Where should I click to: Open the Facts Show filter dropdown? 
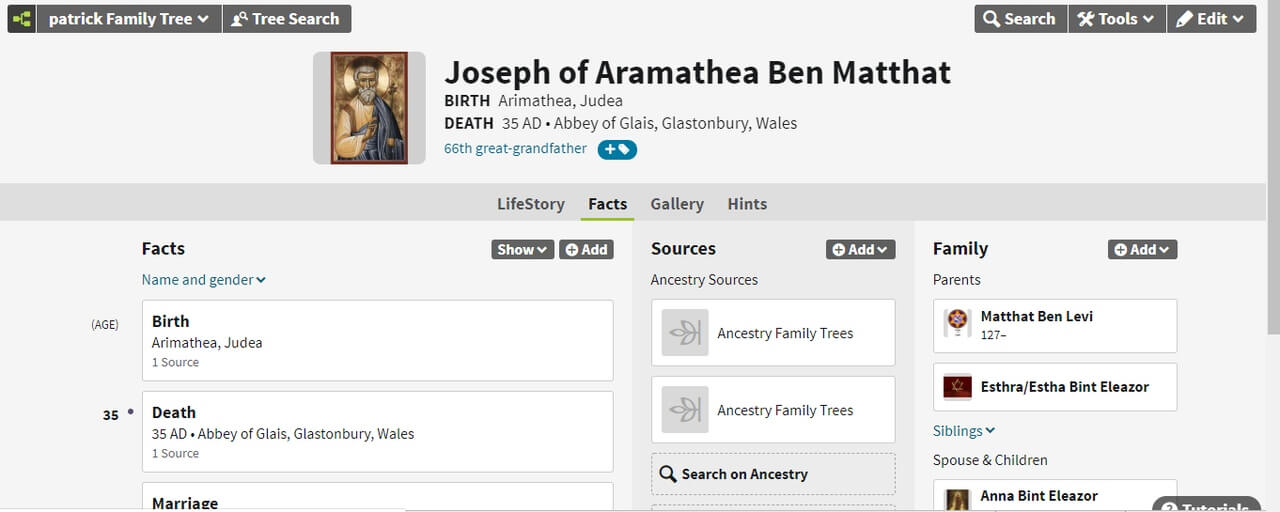522,250
